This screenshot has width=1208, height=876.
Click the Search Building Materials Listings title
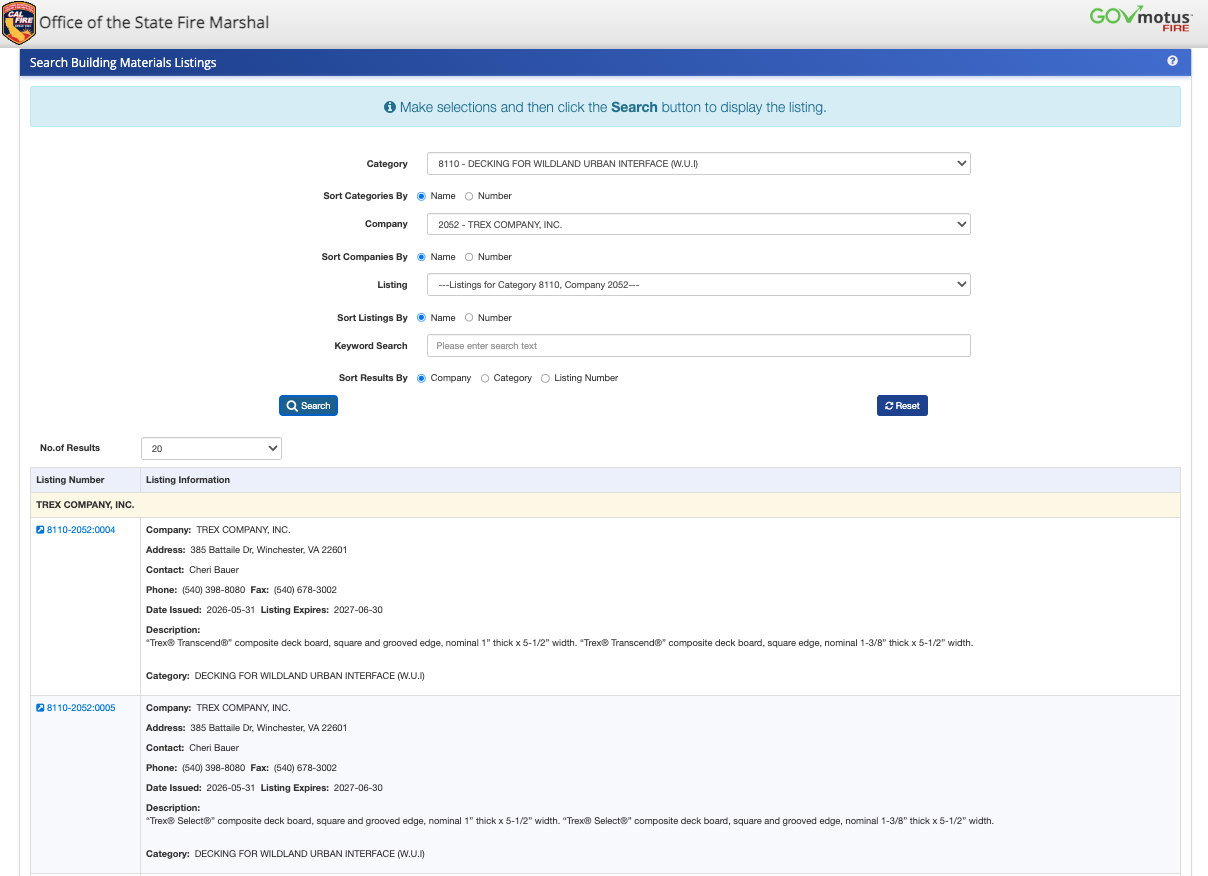[123, 62]
